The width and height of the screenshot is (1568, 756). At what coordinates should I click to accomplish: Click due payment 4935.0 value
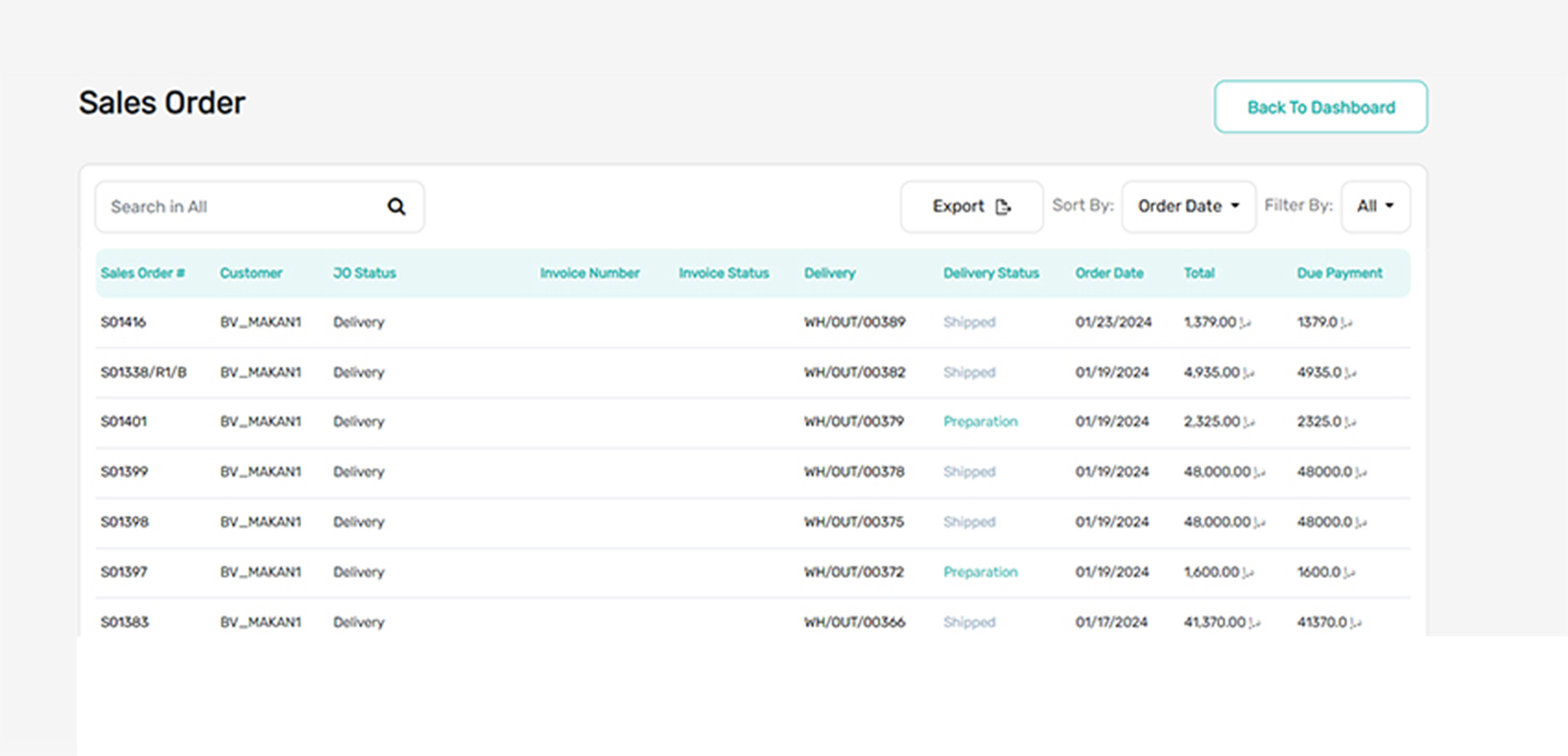click(1327, 372)
